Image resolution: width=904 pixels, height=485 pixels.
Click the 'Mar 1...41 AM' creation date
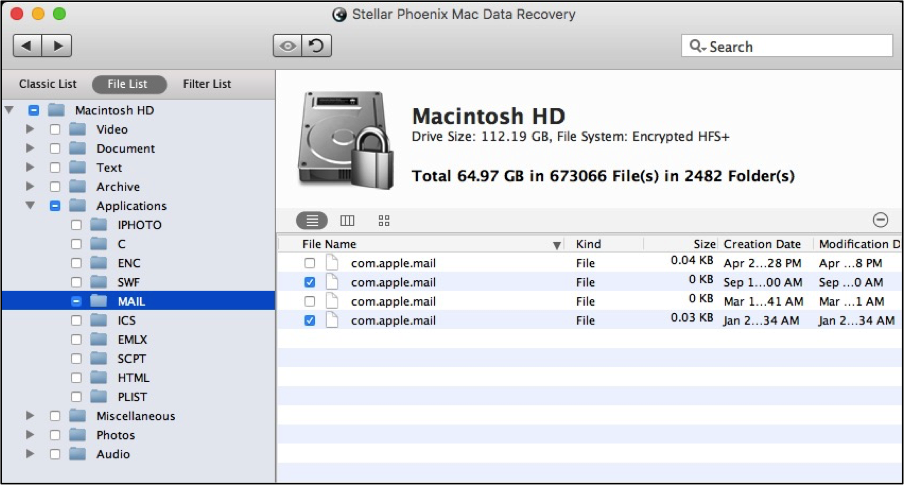coord(763,301)
